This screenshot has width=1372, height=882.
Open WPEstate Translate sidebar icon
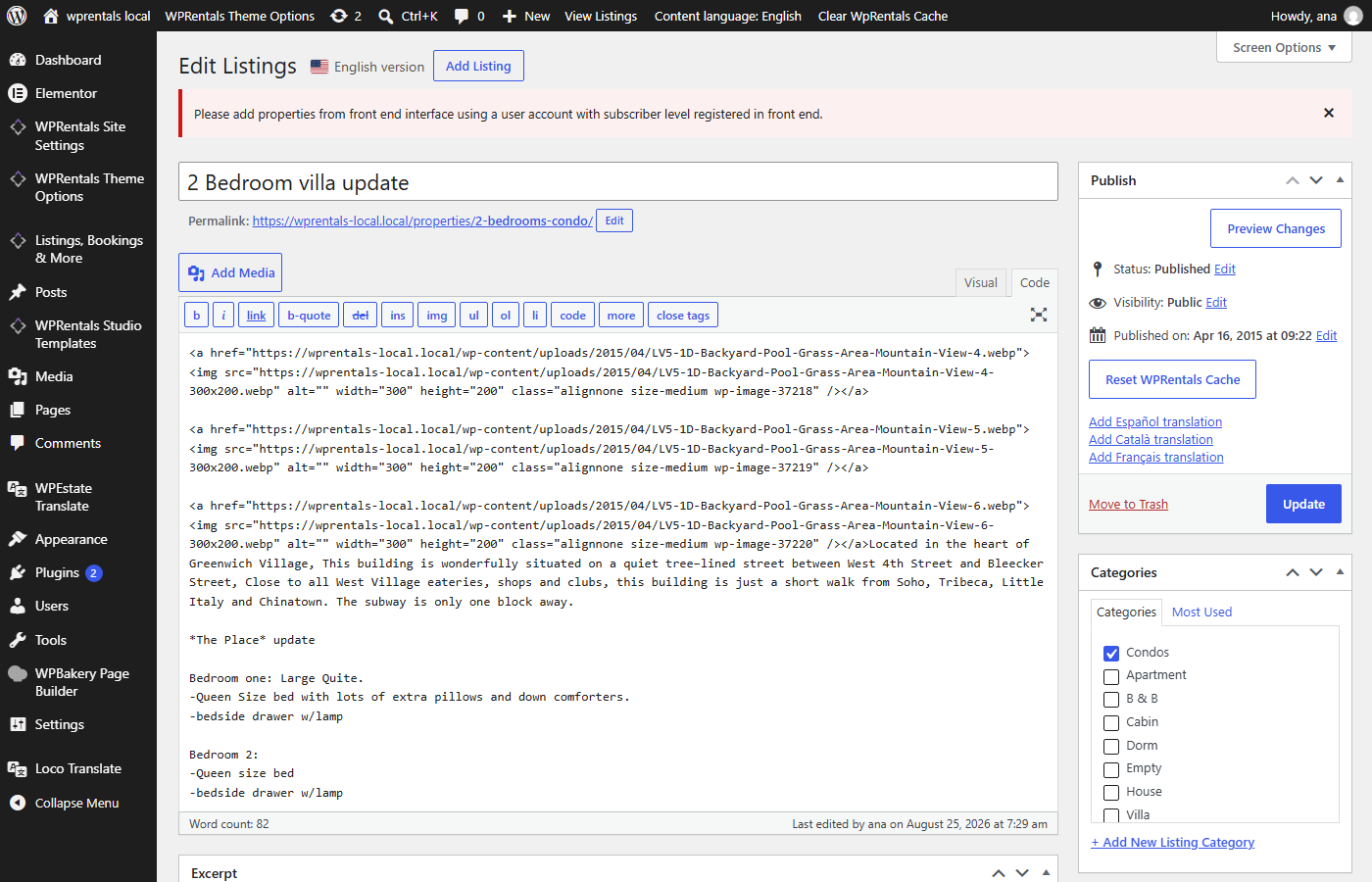tap(18, 488)
